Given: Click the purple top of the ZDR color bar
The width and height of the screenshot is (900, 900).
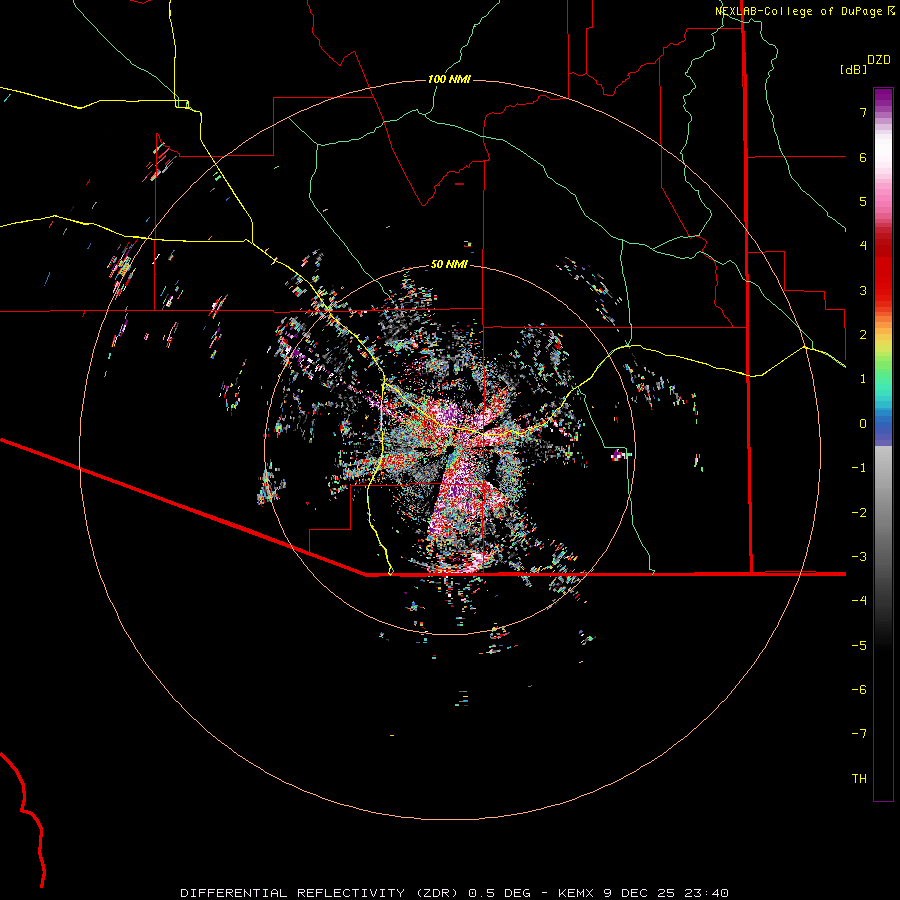Looking at the screenshot, I should [883, 98].
